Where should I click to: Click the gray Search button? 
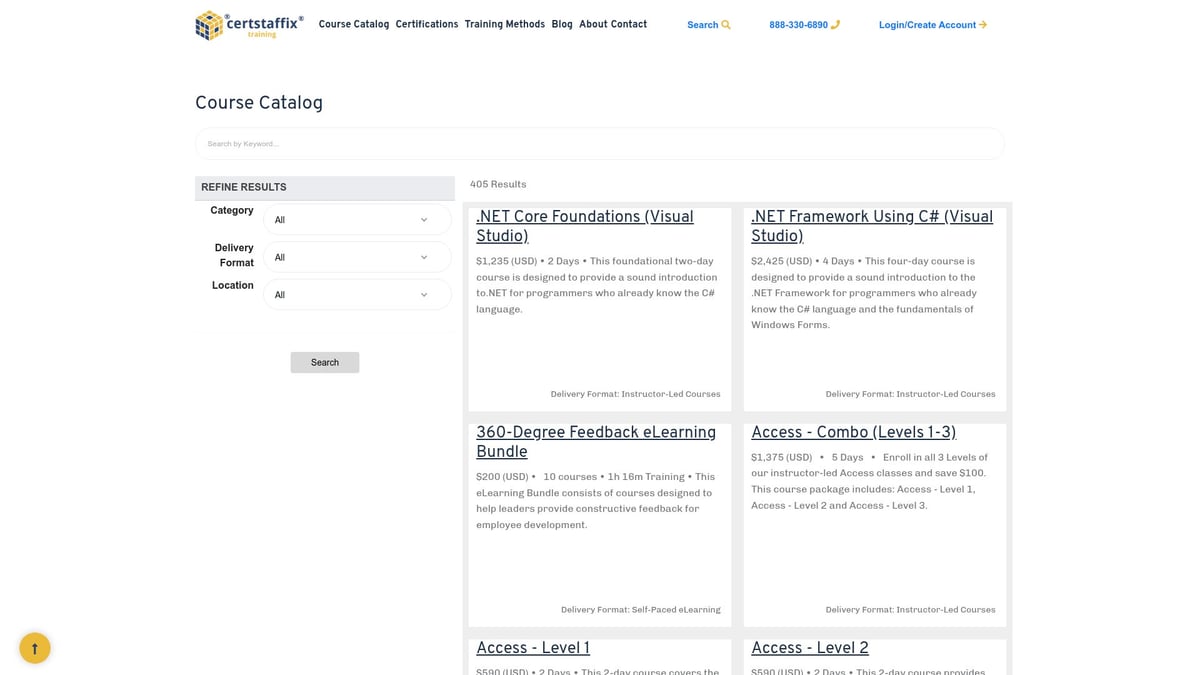coord(324,362)
